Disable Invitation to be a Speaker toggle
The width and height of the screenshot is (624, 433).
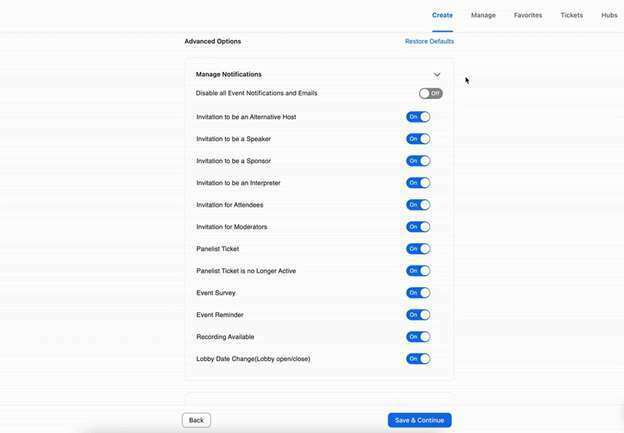(x=418, y=139)
